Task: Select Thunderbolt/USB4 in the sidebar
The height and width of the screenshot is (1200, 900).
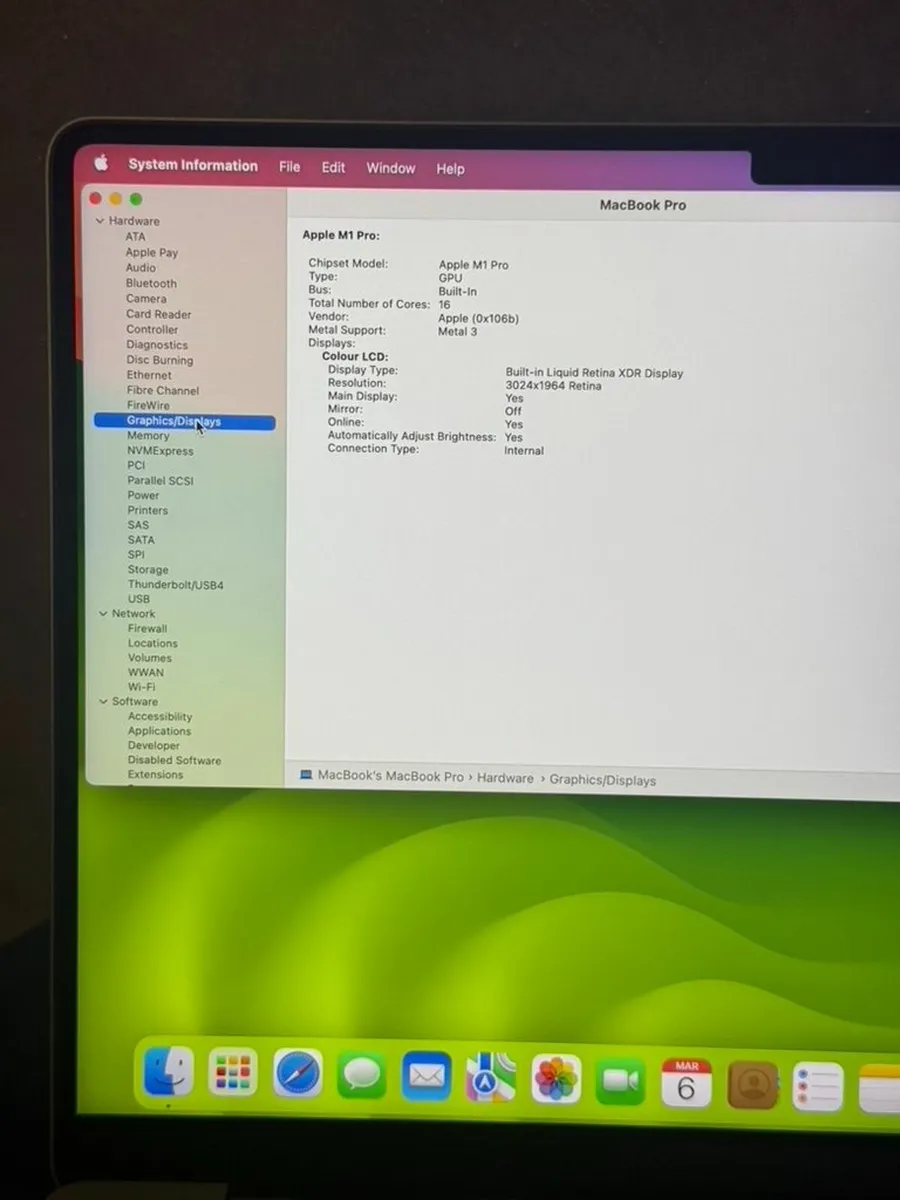Action: (175, 585)
